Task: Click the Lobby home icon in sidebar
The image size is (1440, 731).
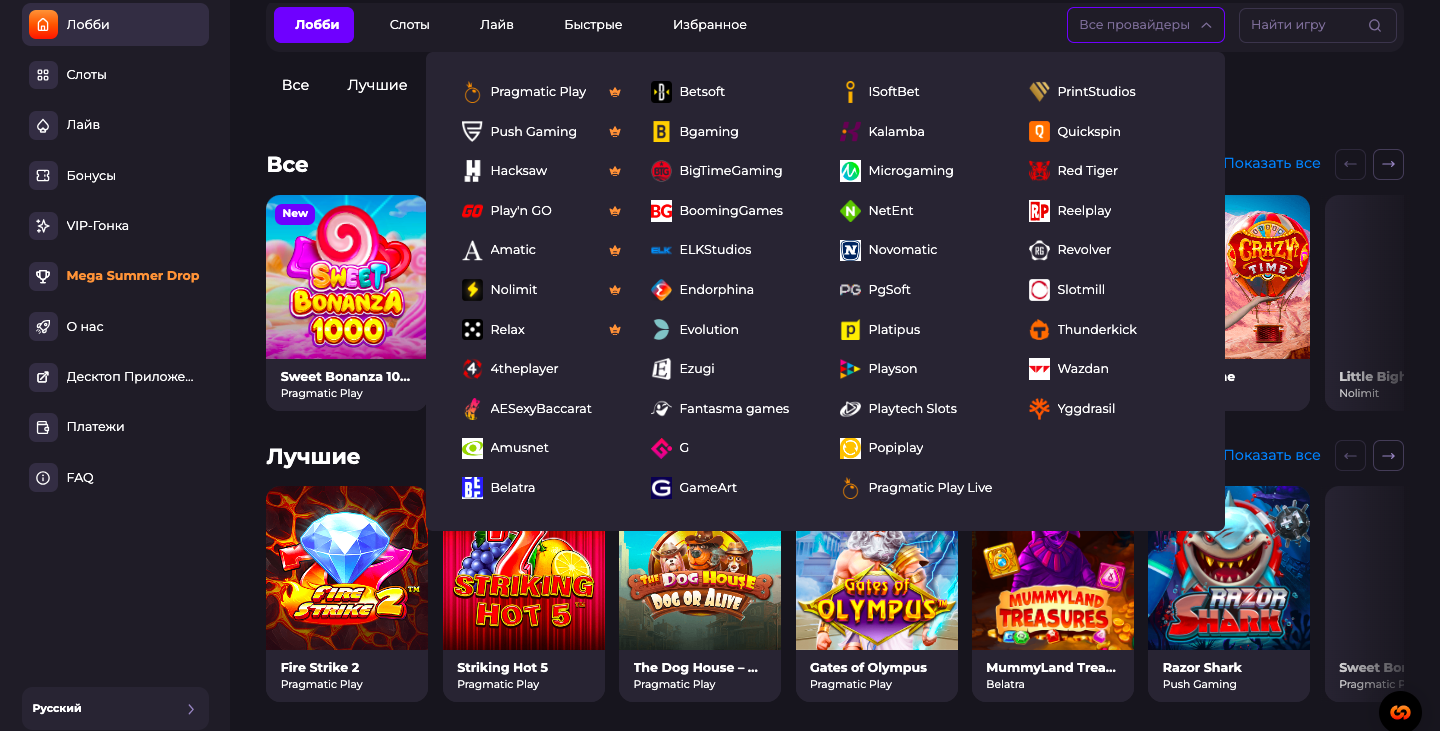Action: 43,24
